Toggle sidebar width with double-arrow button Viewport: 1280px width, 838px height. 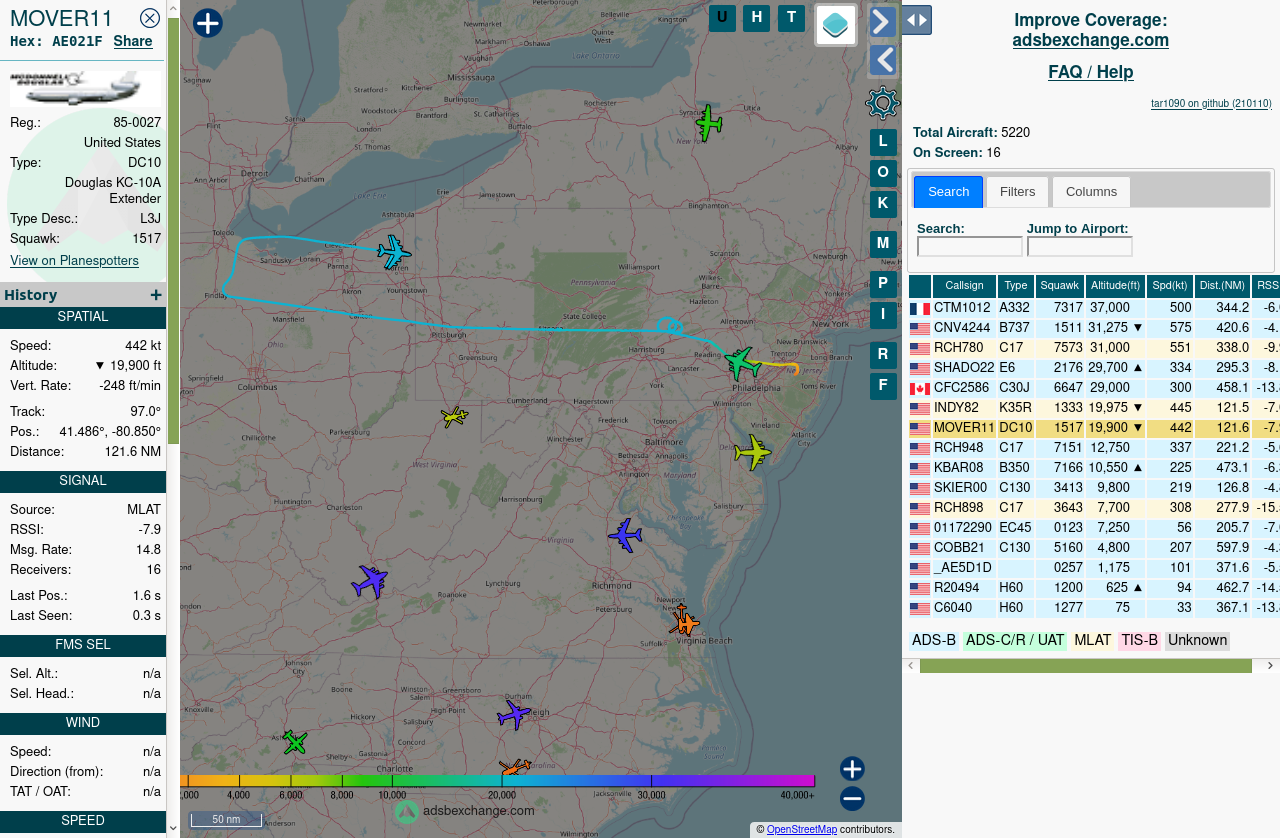[917, 20]
